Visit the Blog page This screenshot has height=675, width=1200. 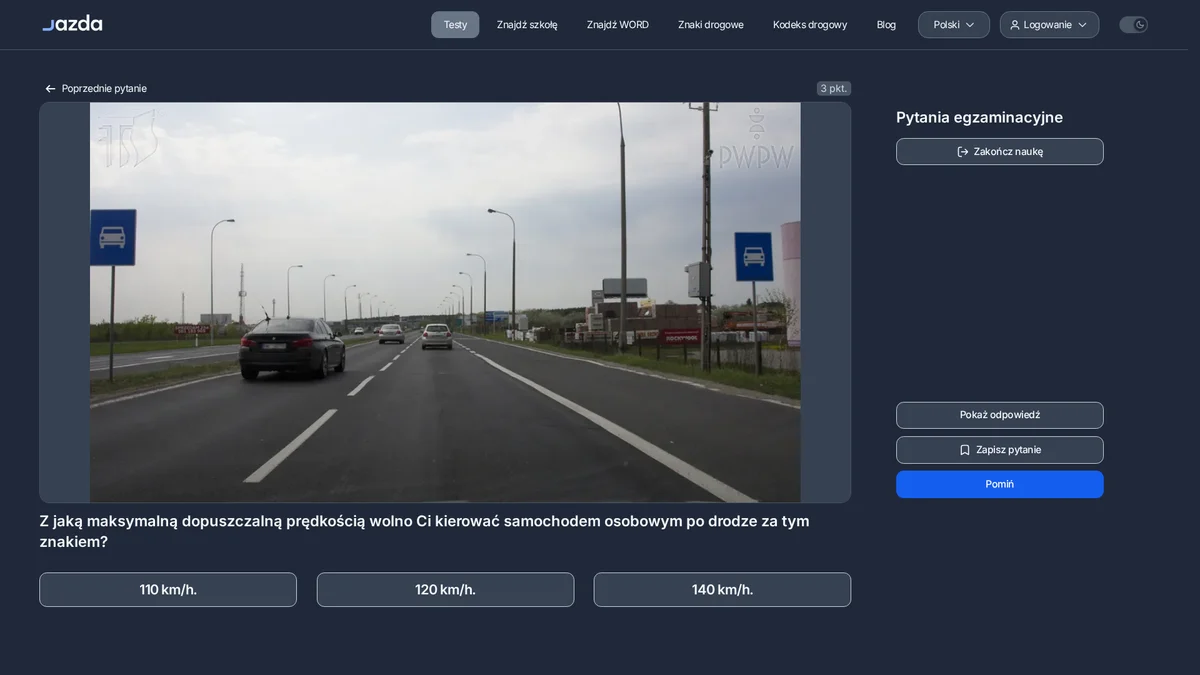[886, 25]
